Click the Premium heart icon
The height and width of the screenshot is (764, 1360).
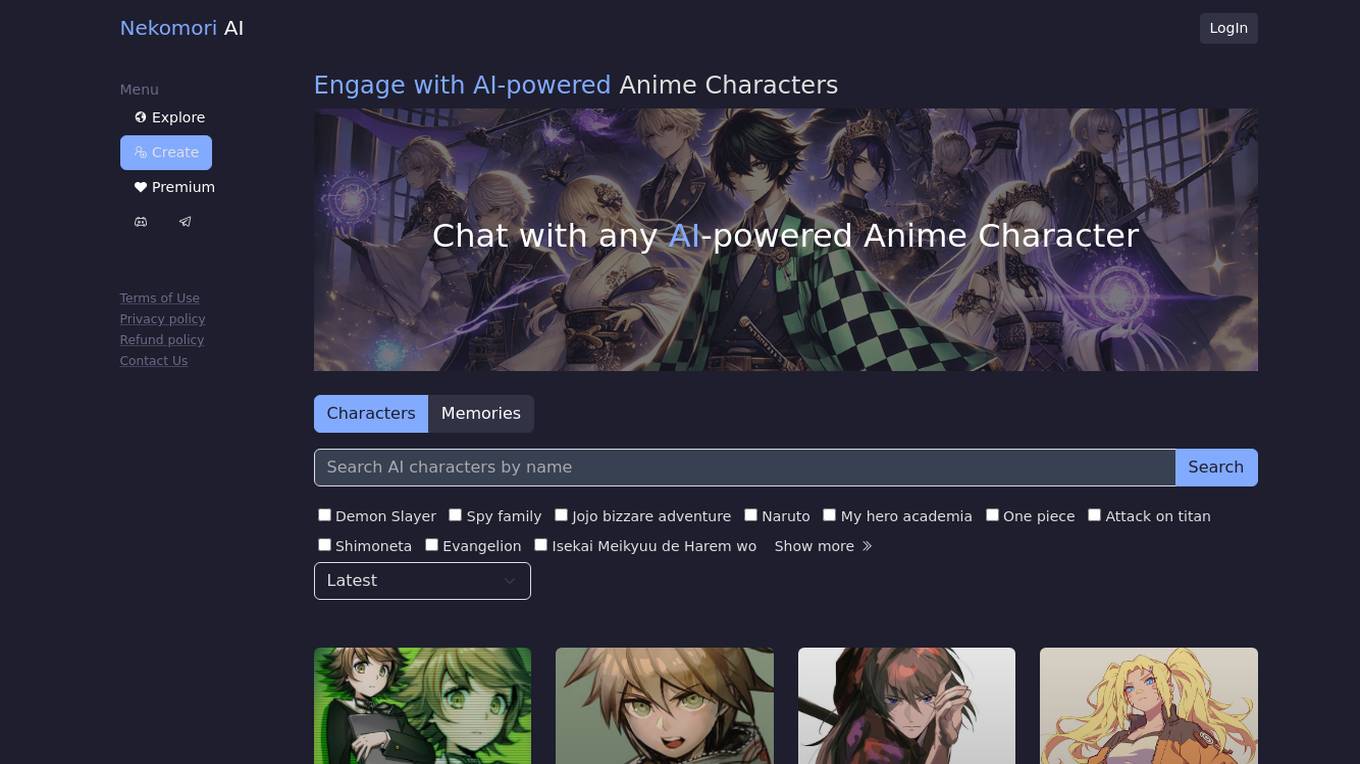coord(140,187)
